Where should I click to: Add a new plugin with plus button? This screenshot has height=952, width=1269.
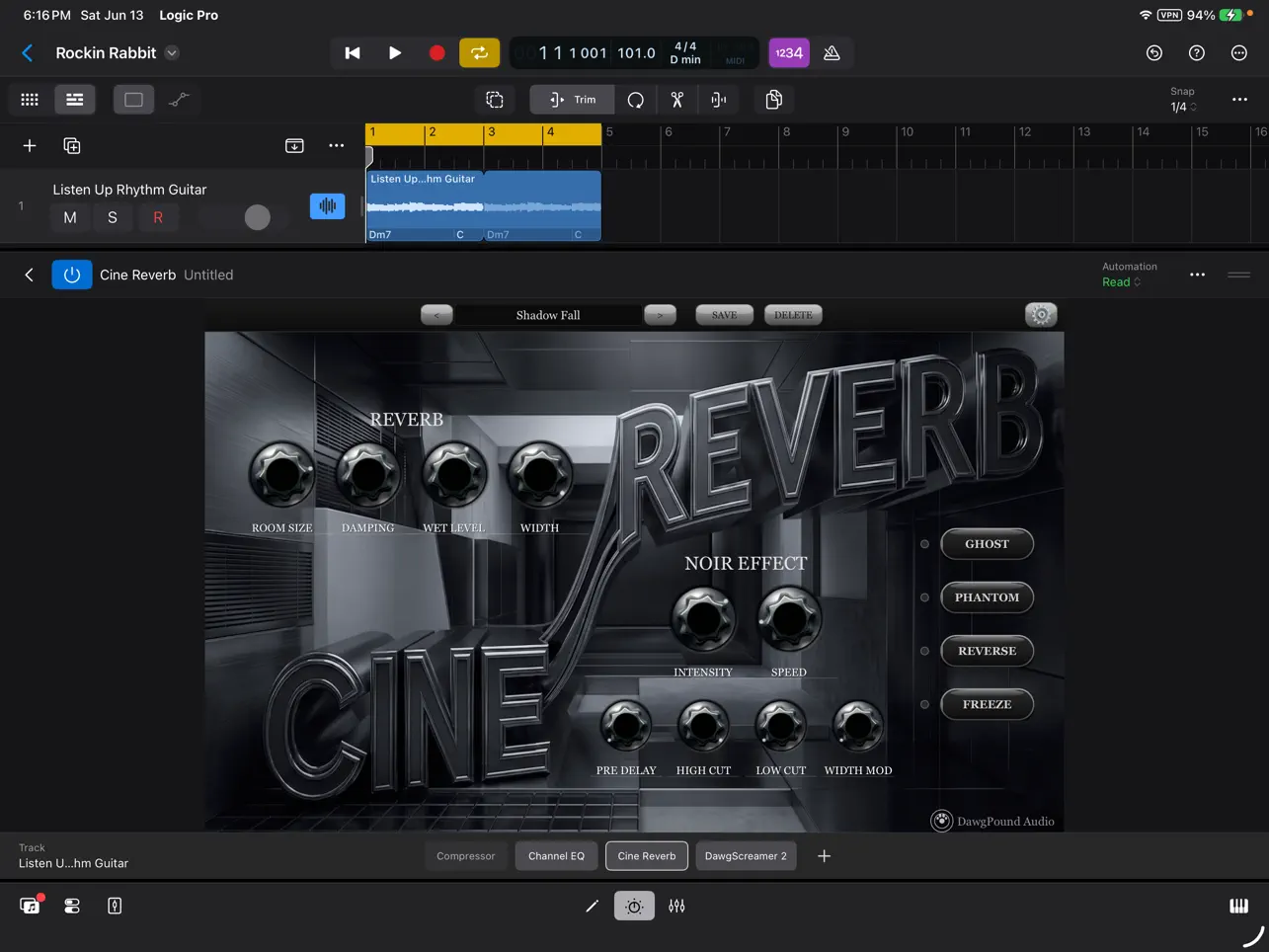click(x=824, y=856)
